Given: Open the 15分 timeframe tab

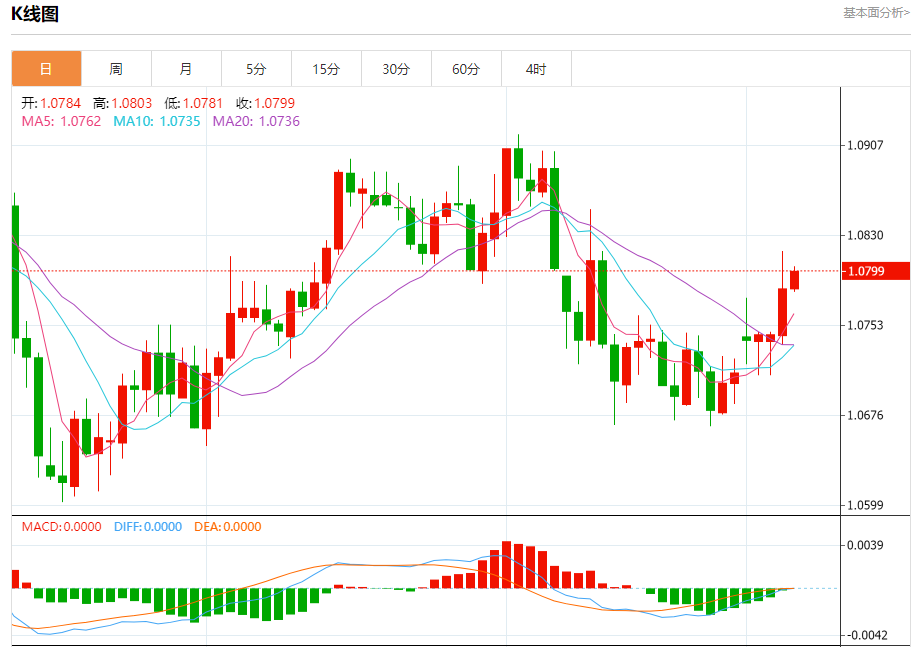Looking at the screenshot, I should 327,69.
